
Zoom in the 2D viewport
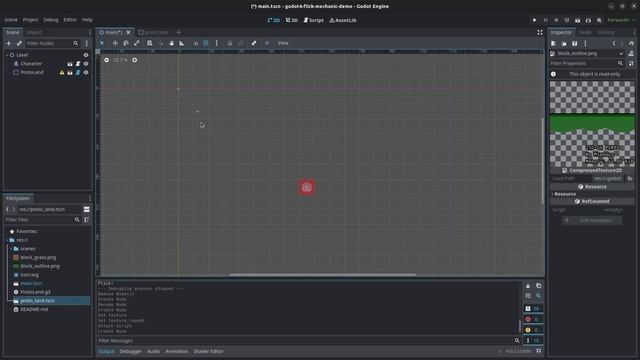(x=135, y=60)
